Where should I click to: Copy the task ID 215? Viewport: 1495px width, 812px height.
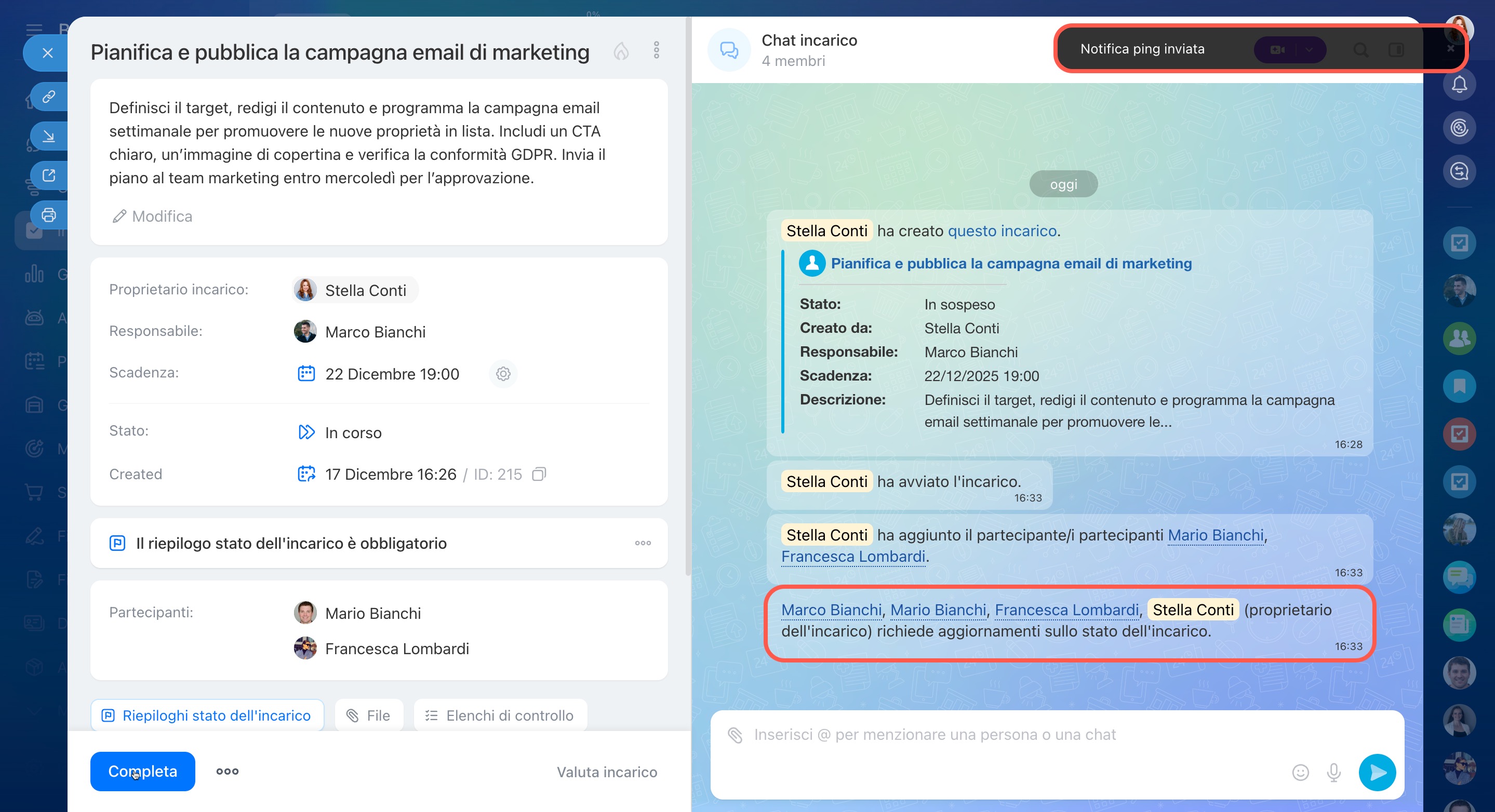point(539,475)
